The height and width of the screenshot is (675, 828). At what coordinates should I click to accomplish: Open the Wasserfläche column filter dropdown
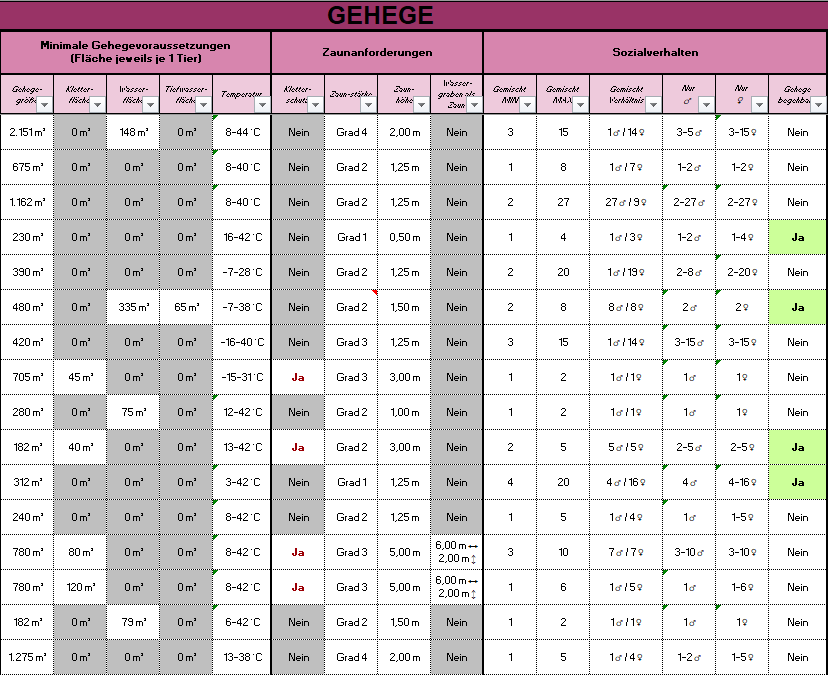point(150,105)
